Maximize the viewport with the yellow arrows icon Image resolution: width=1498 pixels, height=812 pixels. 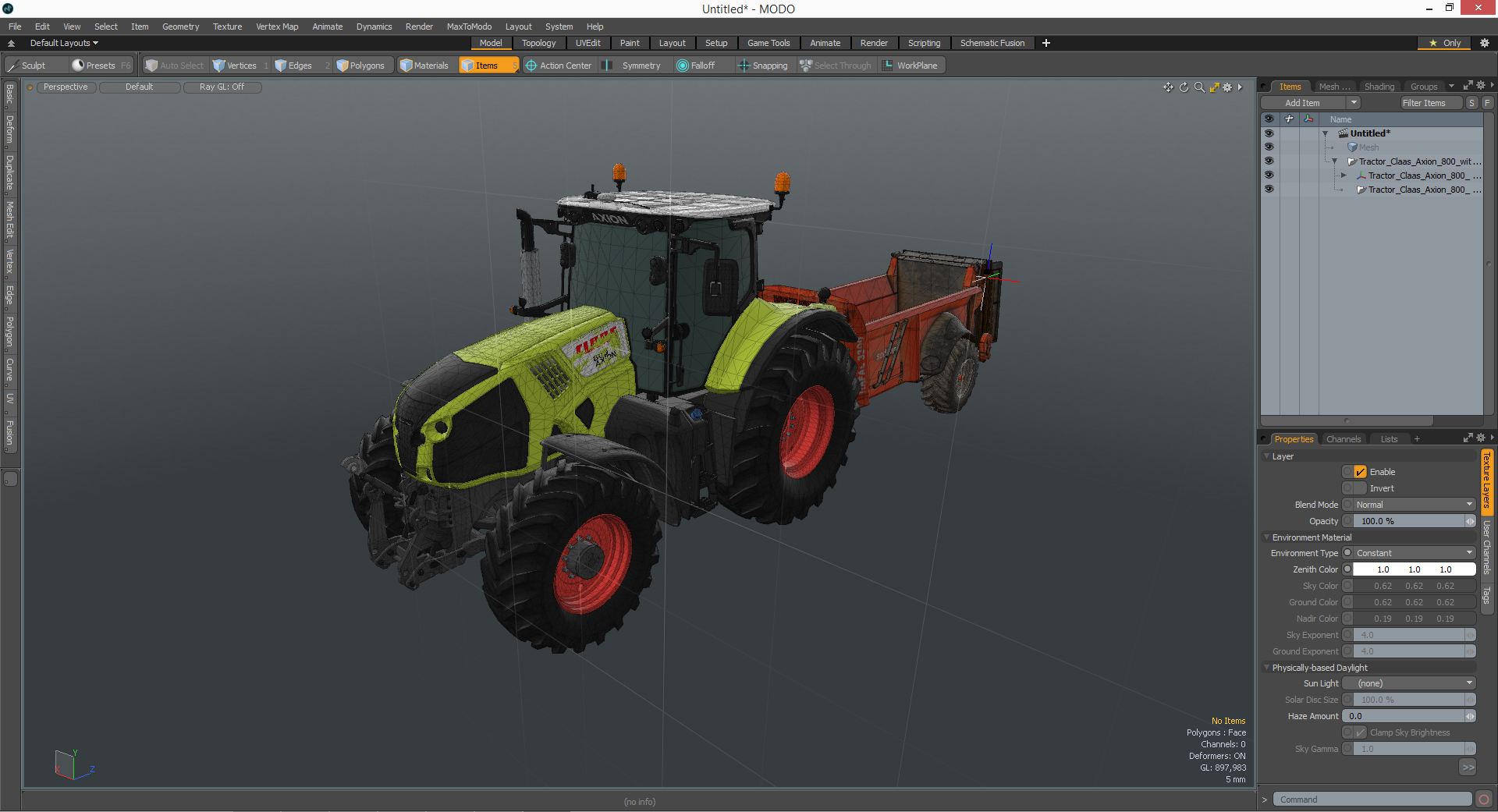[x=1214, y=87]
